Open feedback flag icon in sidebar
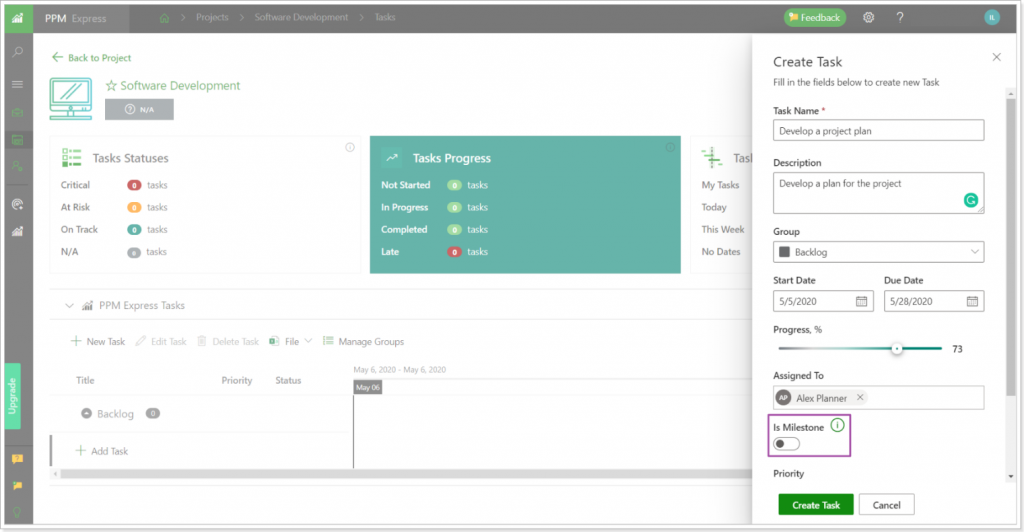 18,485
